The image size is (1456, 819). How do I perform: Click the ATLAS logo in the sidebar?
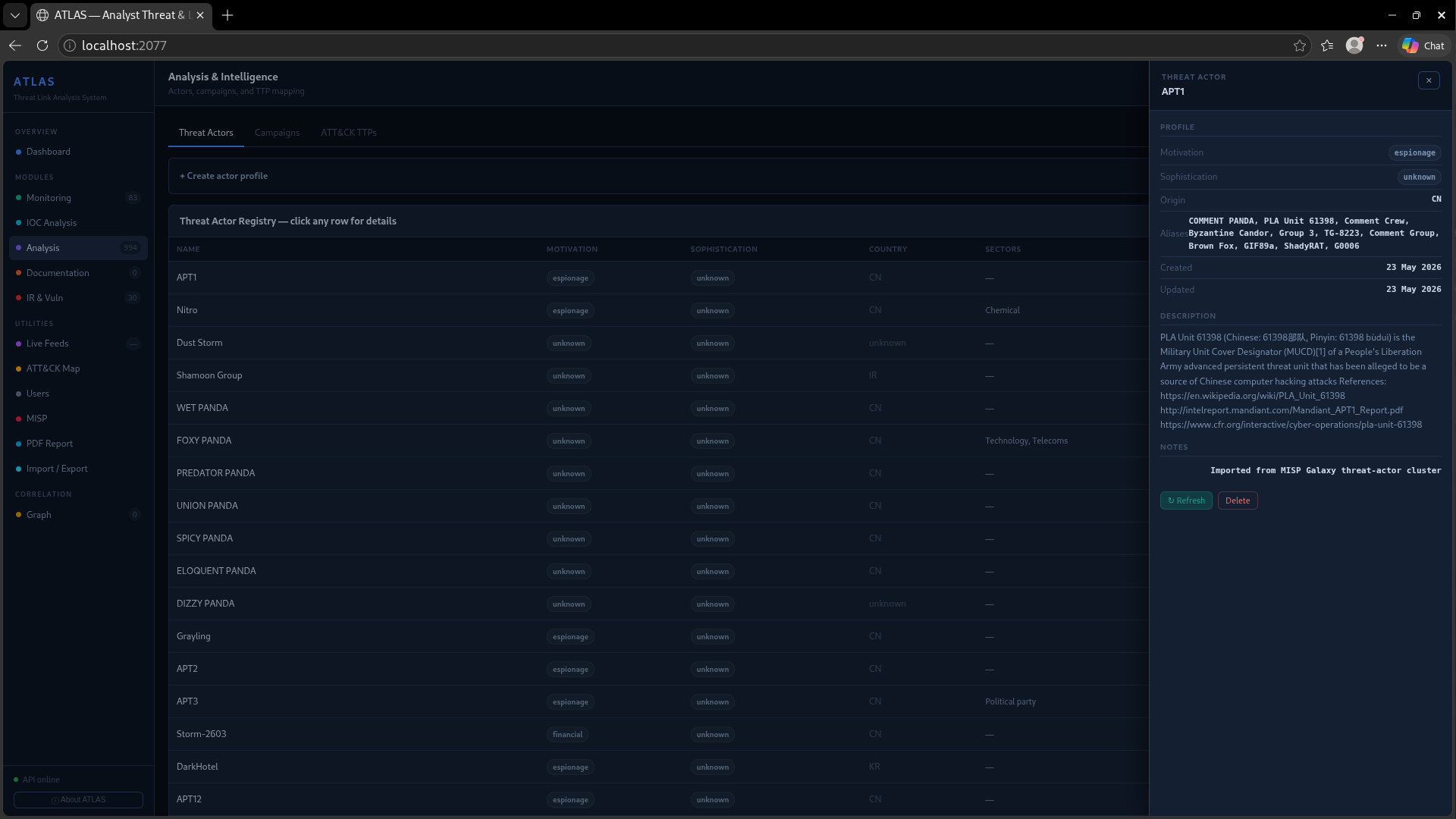34,82
